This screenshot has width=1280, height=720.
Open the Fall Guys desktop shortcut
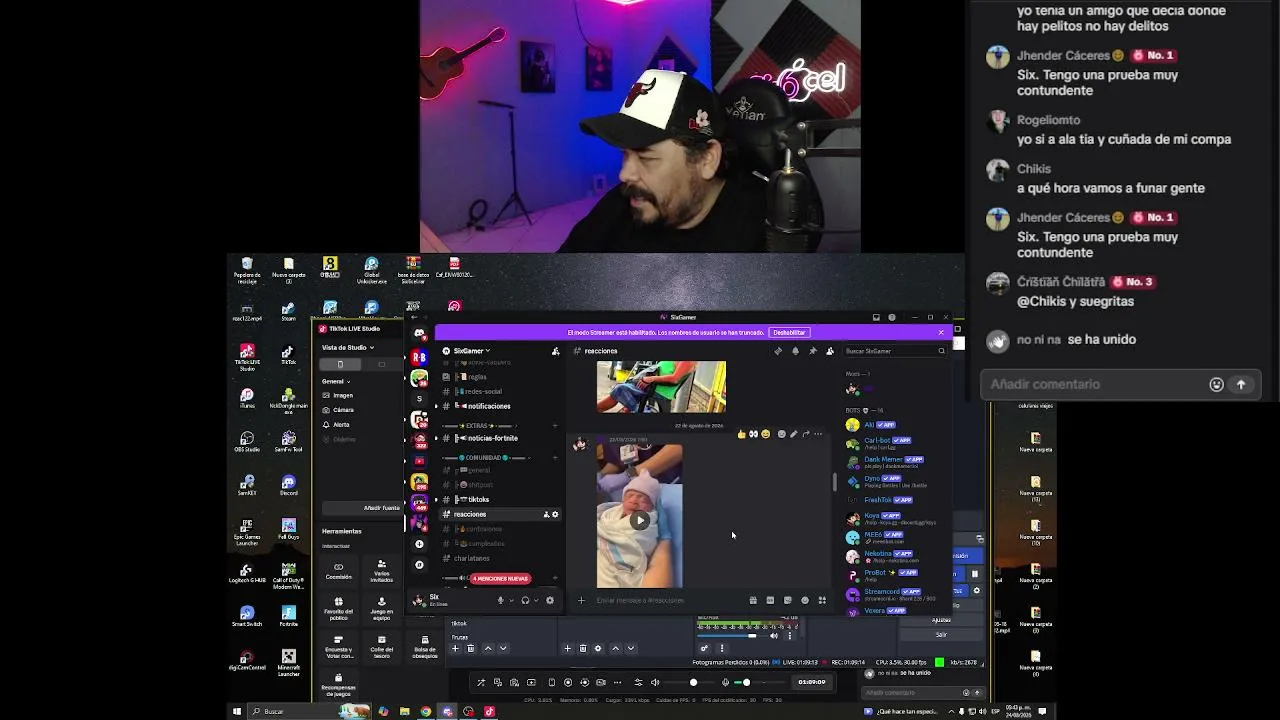289,529
